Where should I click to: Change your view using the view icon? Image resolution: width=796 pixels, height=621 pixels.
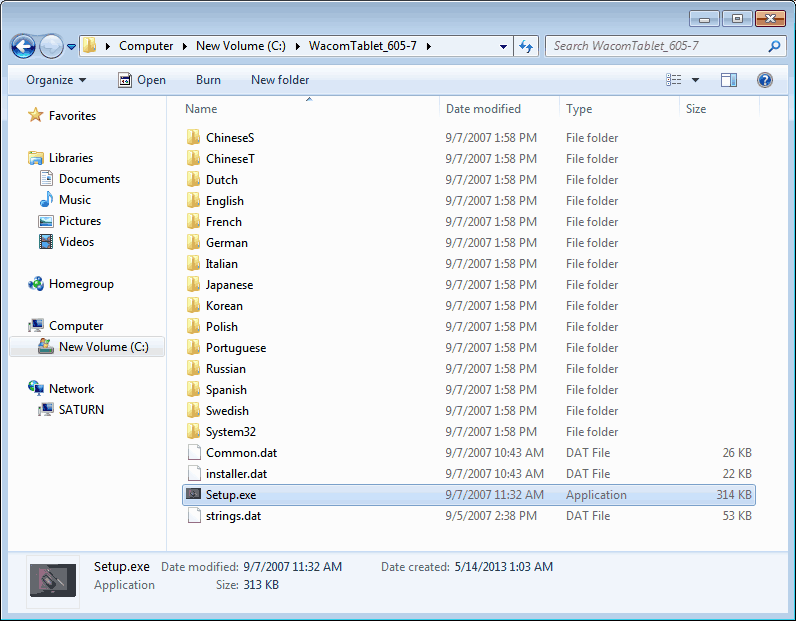(x=674, y=80)
